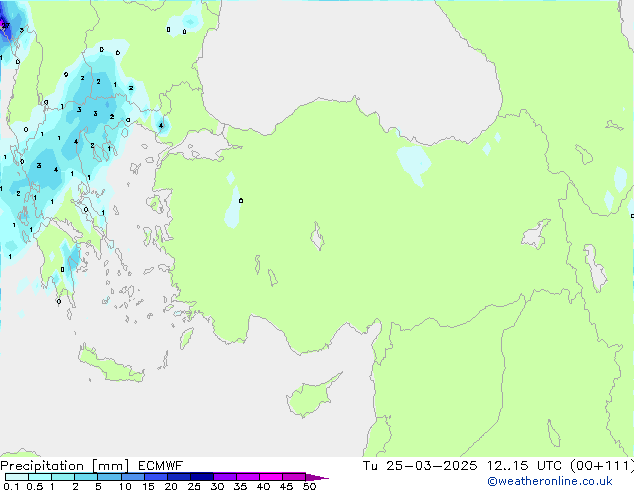
Task: Pick the 10–15 mm legend color box
Action: [132, 477]
